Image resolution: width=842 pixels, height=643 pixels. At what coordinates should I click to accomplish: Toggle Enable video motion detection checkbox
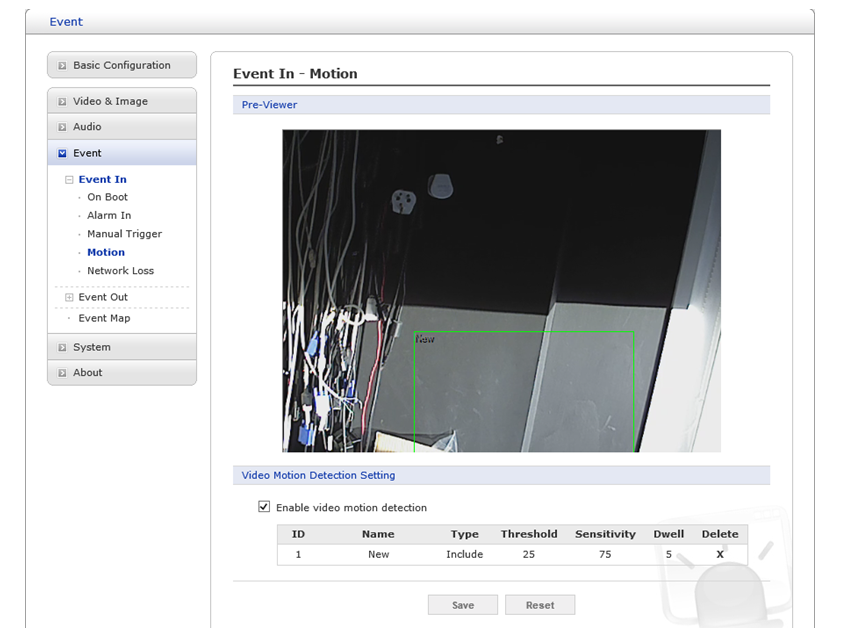(264, 507)
